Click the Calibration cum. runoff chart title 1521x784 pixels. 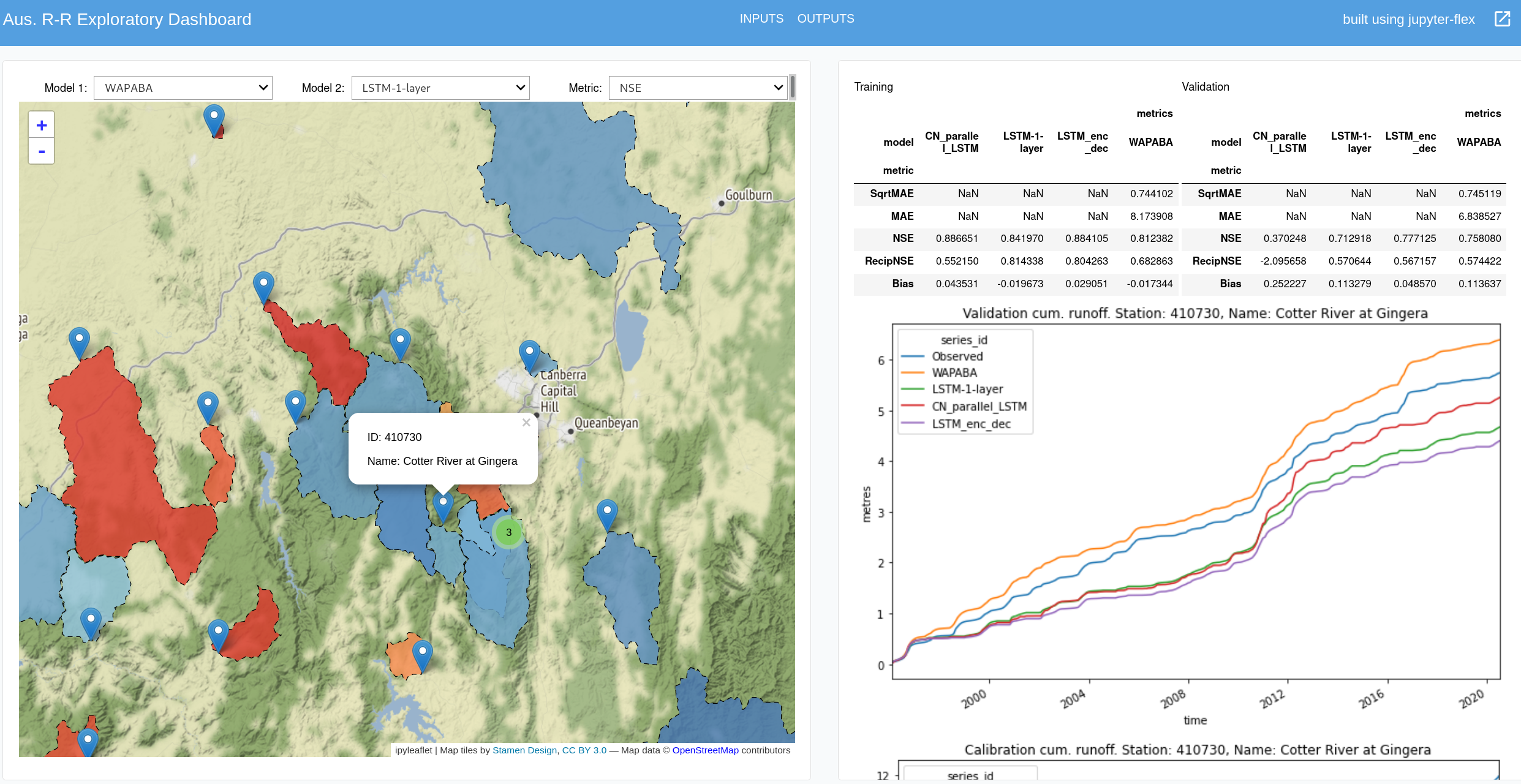point(1198,750)
